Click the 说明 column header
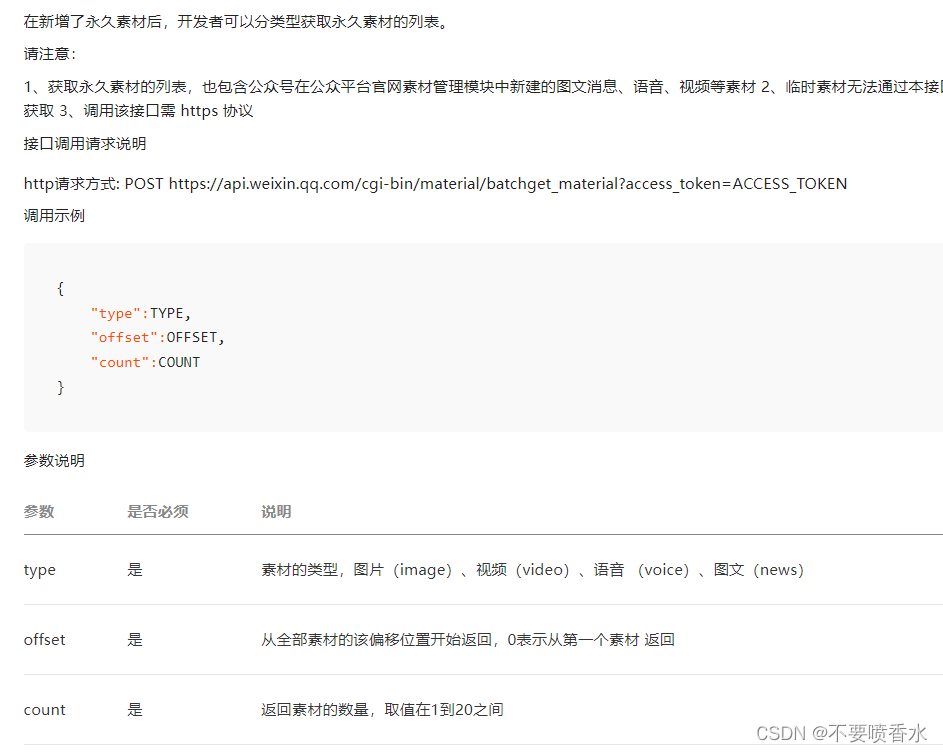This screenshot has width=943, height=753. (x=276, y=511)
